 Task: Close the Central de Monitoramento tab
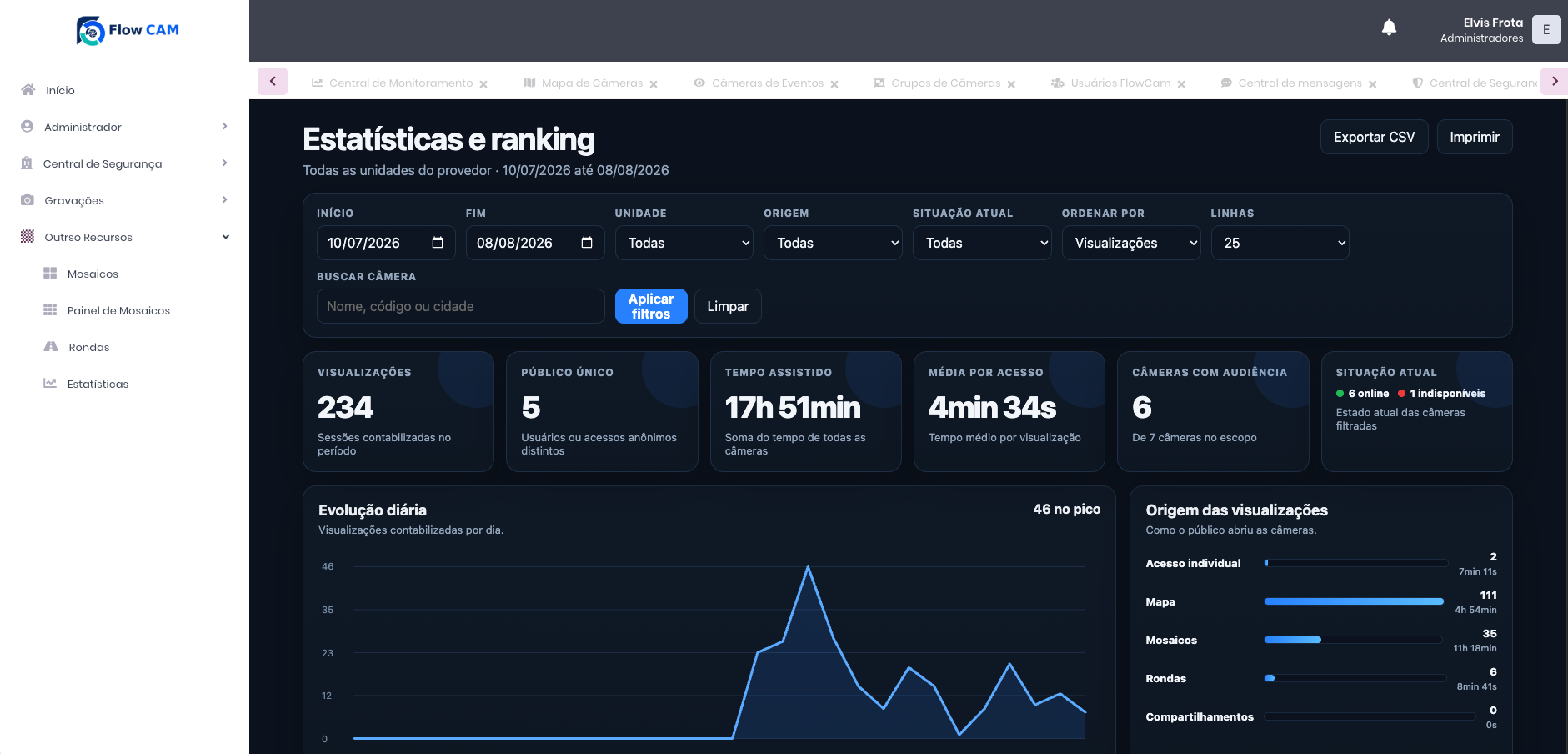click(483, 84)
